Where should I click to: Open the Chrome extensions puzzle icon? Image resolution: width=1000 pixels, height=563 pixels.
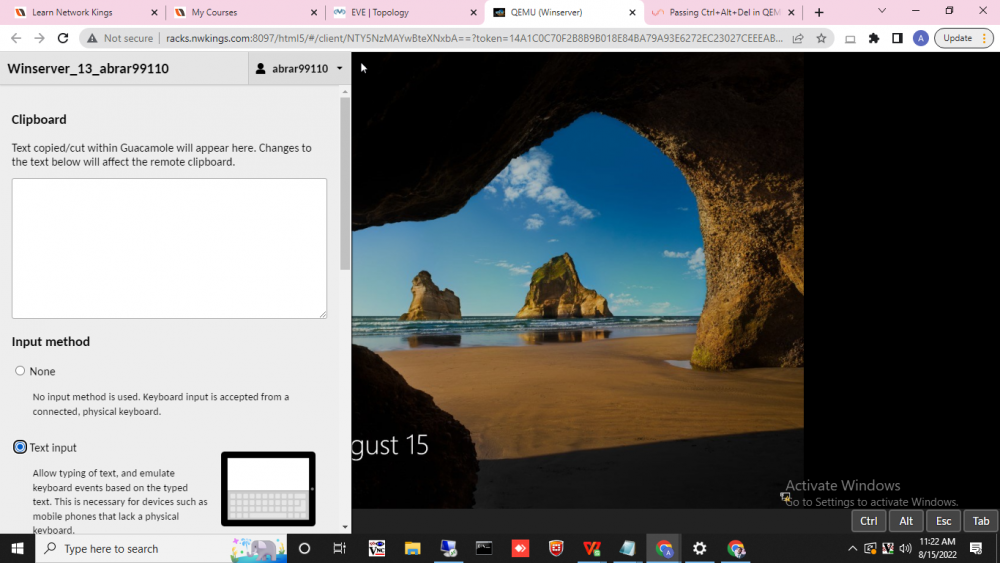[x=874, y=38]
